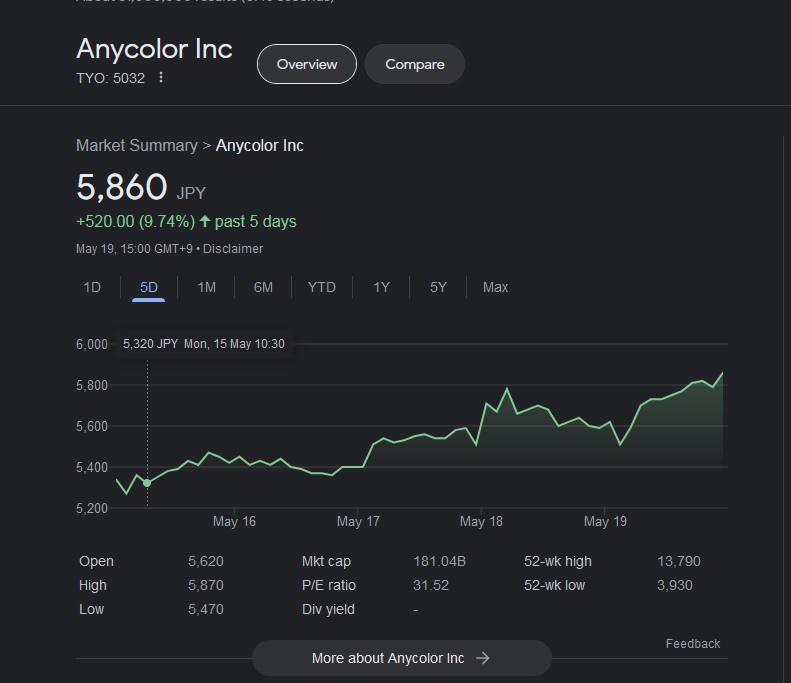The width and height of the screenshot is (791, 683).
Task: Click the May 16 axis label
Action: [x=234, y=521]
